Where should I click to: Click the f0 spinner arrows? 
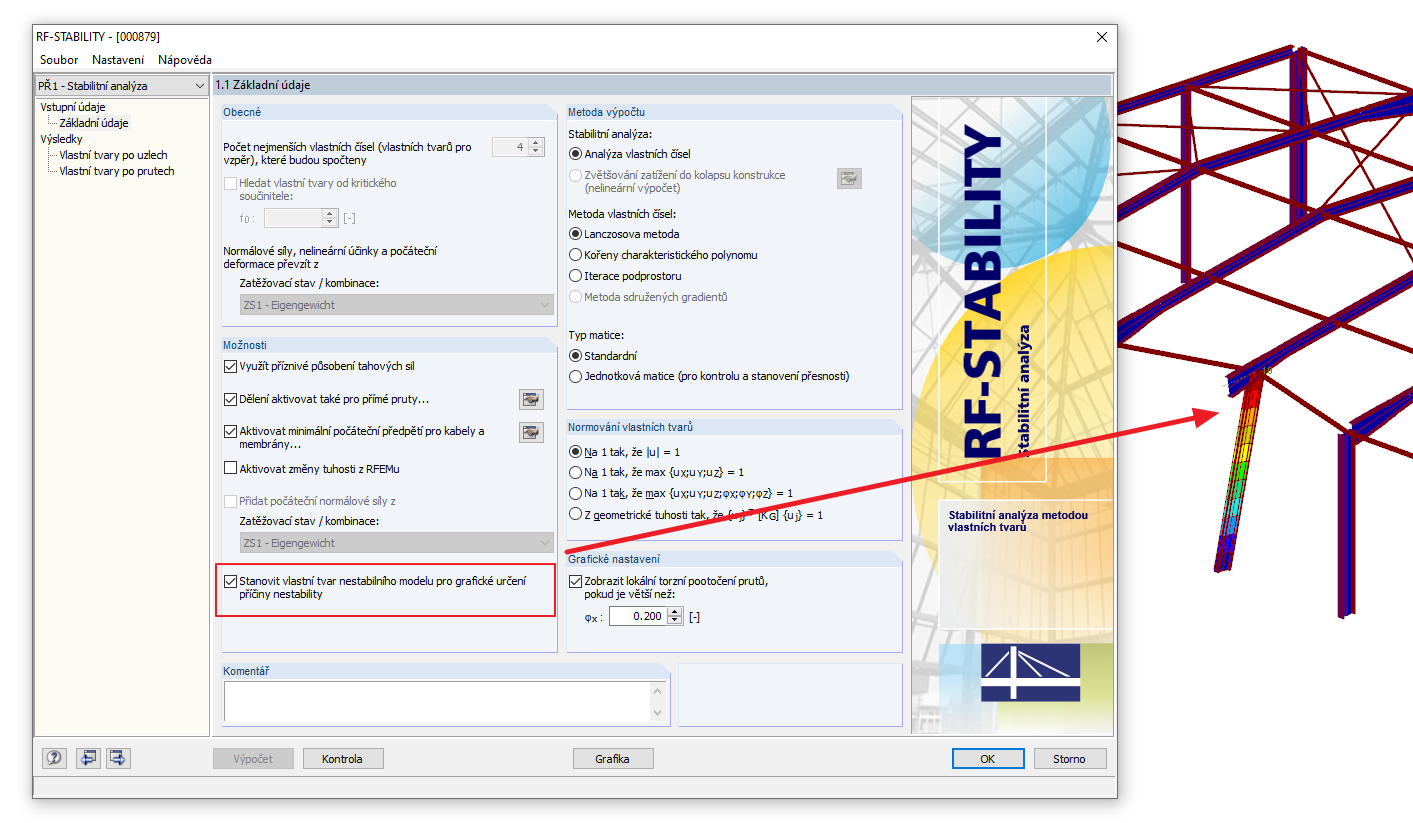click(x=331, y=218)
